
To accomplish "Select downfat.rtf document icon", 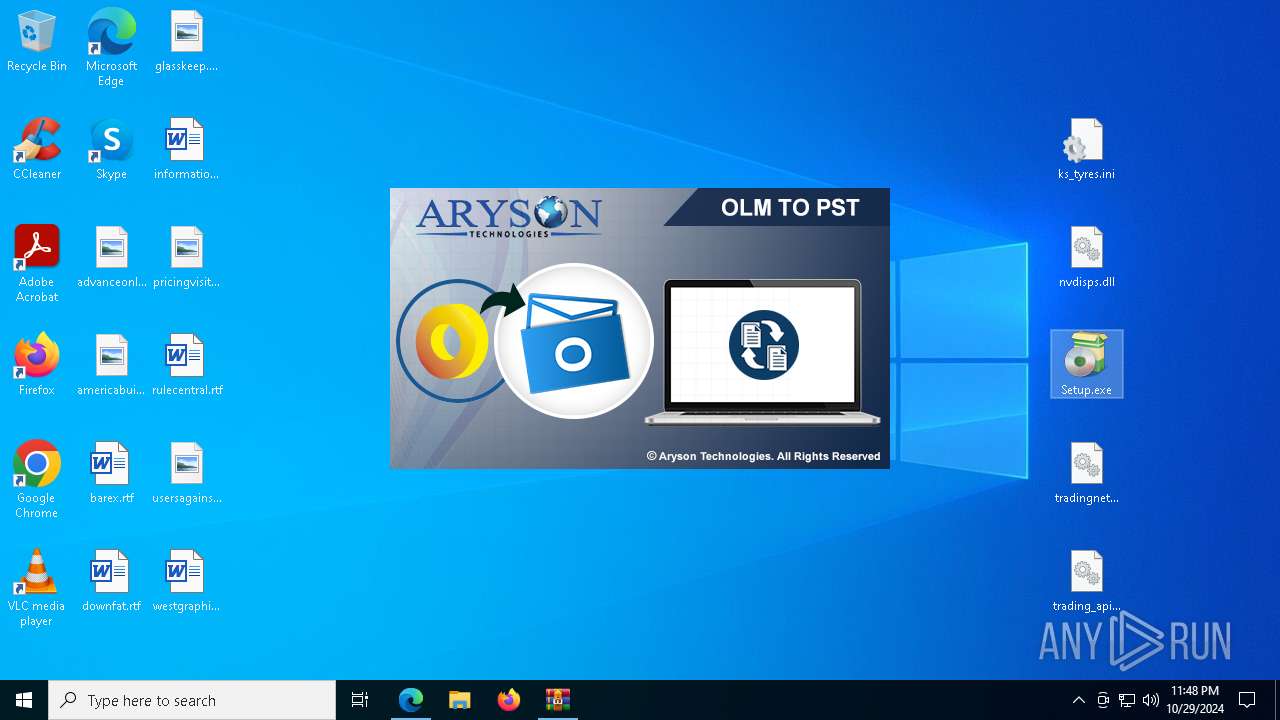I will click(x=111, y=582).
